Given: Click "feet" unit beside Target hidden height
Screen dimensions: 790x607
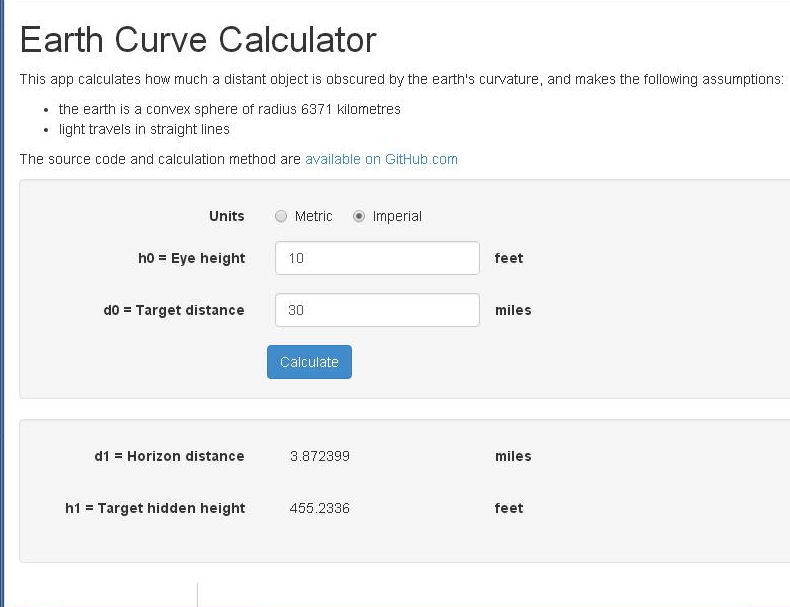Looking at the screenshot, I should [509, 508].
